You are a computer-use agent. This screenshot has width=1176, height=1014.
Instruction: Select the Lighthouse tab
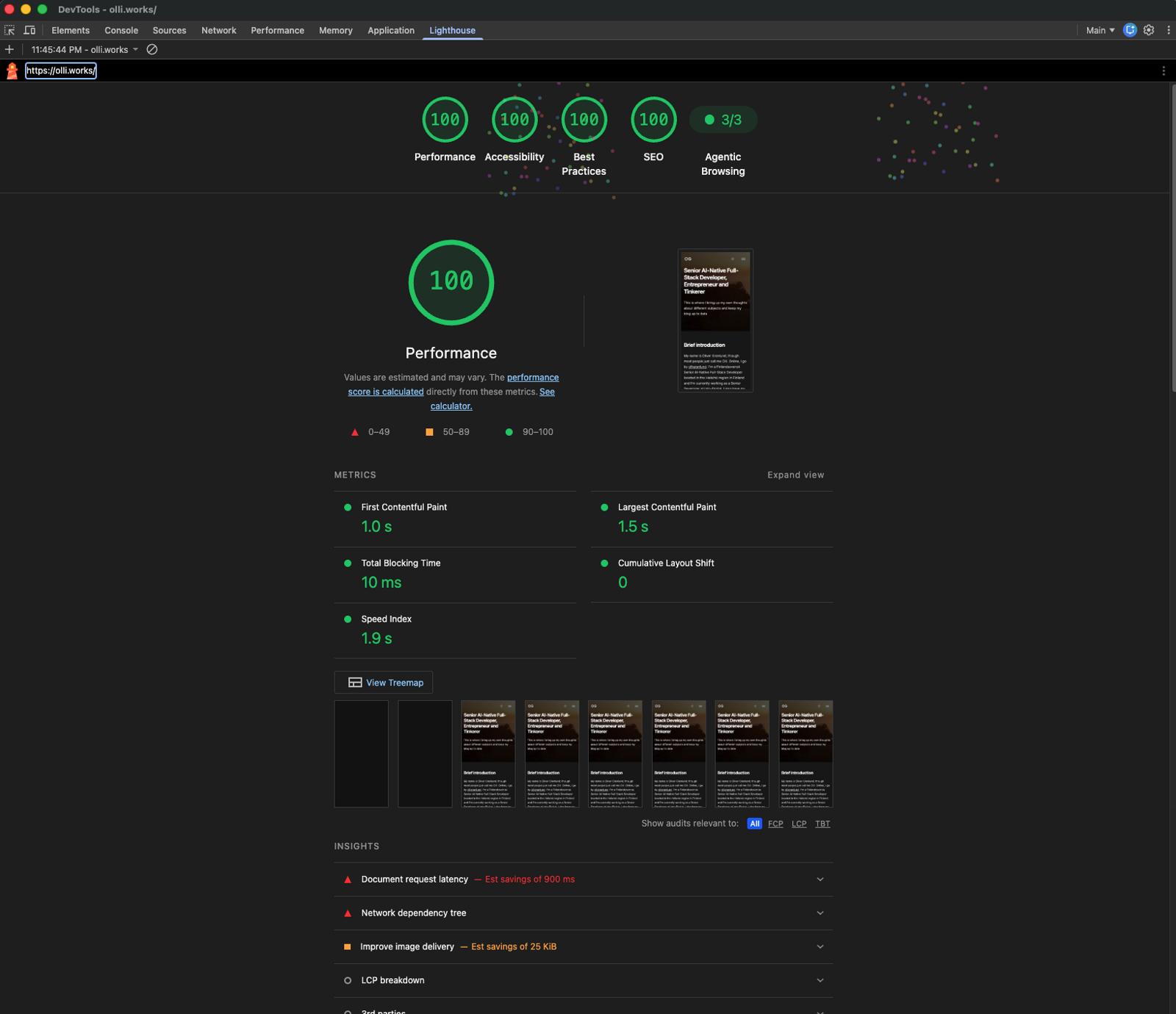(x=452, y=30)
